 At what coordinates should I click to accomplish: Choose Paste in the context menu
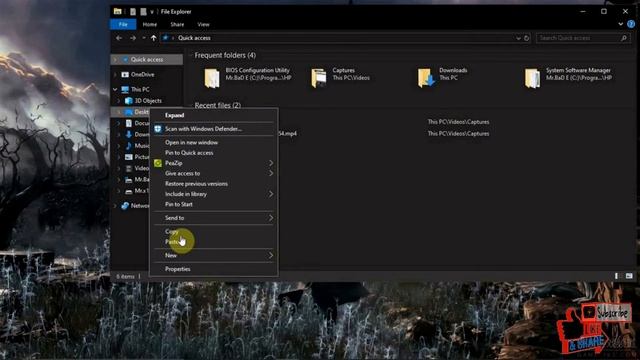pos(214,242)
